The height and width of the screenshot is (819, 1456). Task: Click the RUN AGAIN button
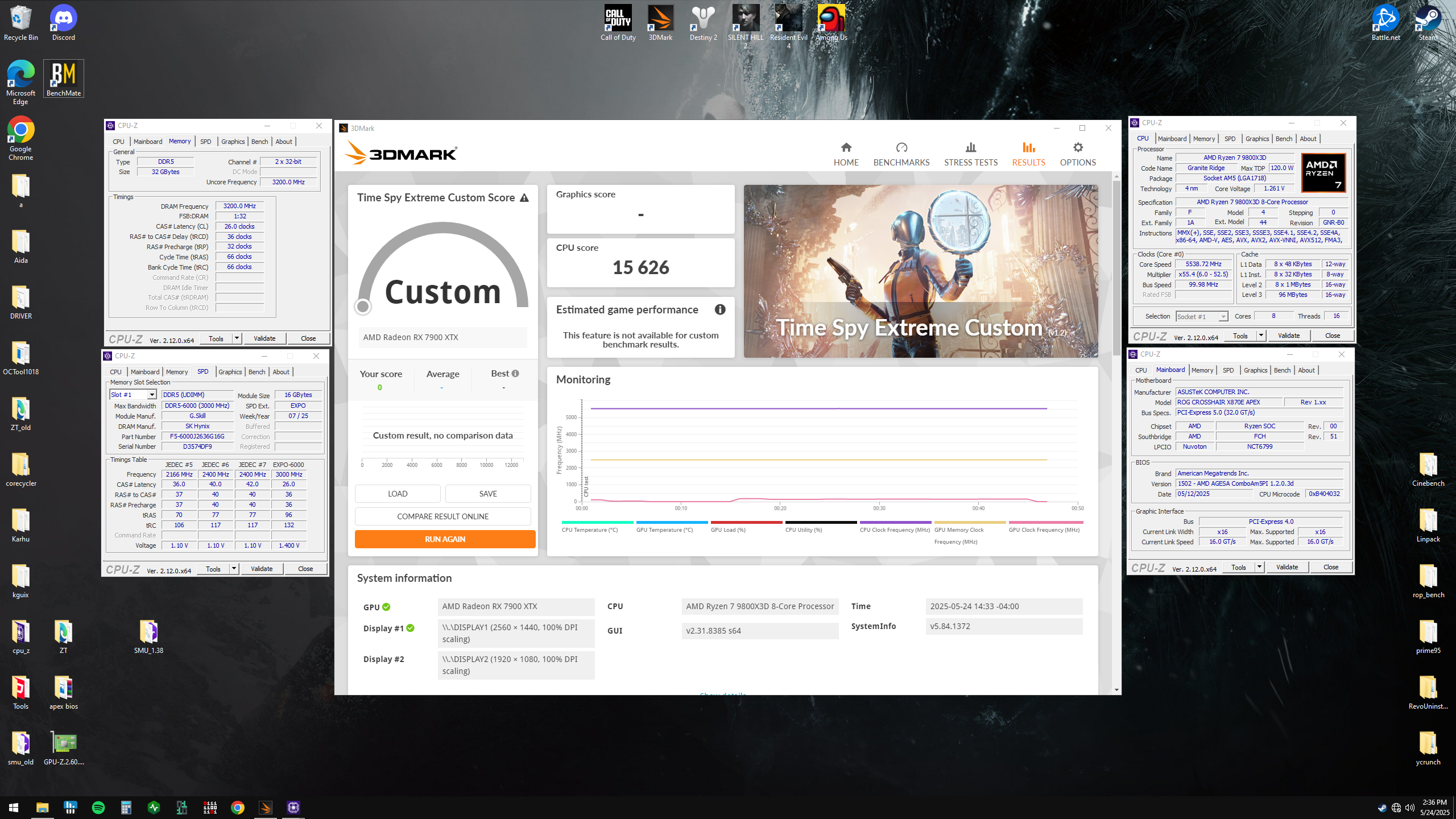[445, 539]
